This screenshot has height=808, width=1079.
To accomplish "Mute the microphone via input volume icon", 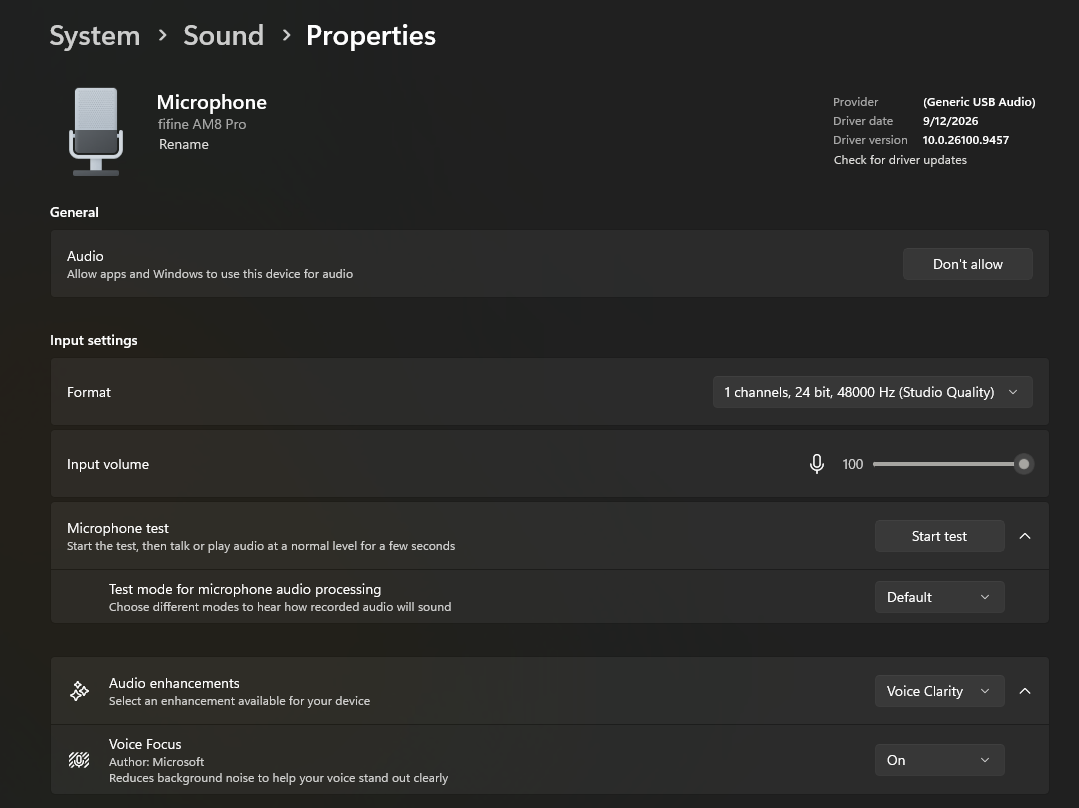I will click(816, 464).
